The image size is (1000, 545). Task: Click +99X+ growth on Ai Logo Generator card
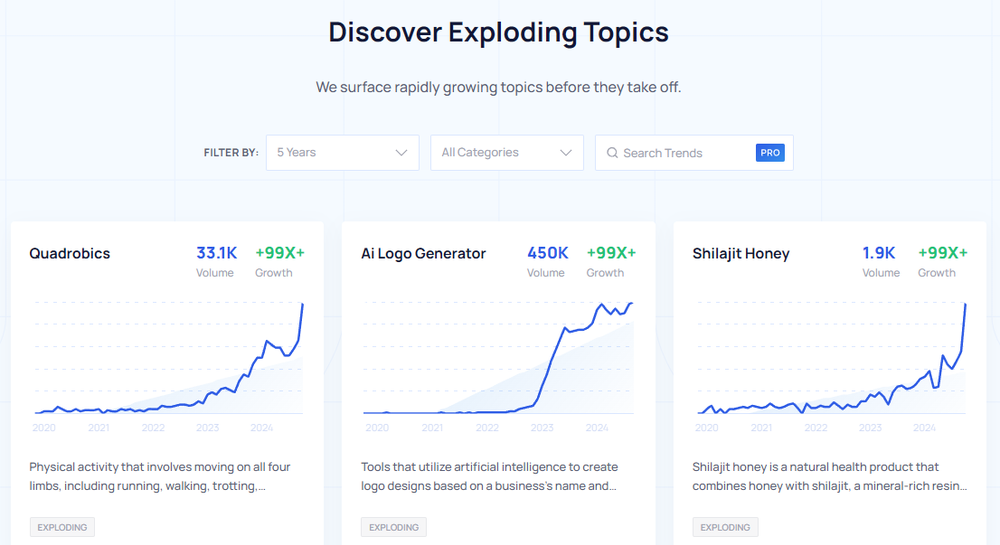click(x=611, y=253)
